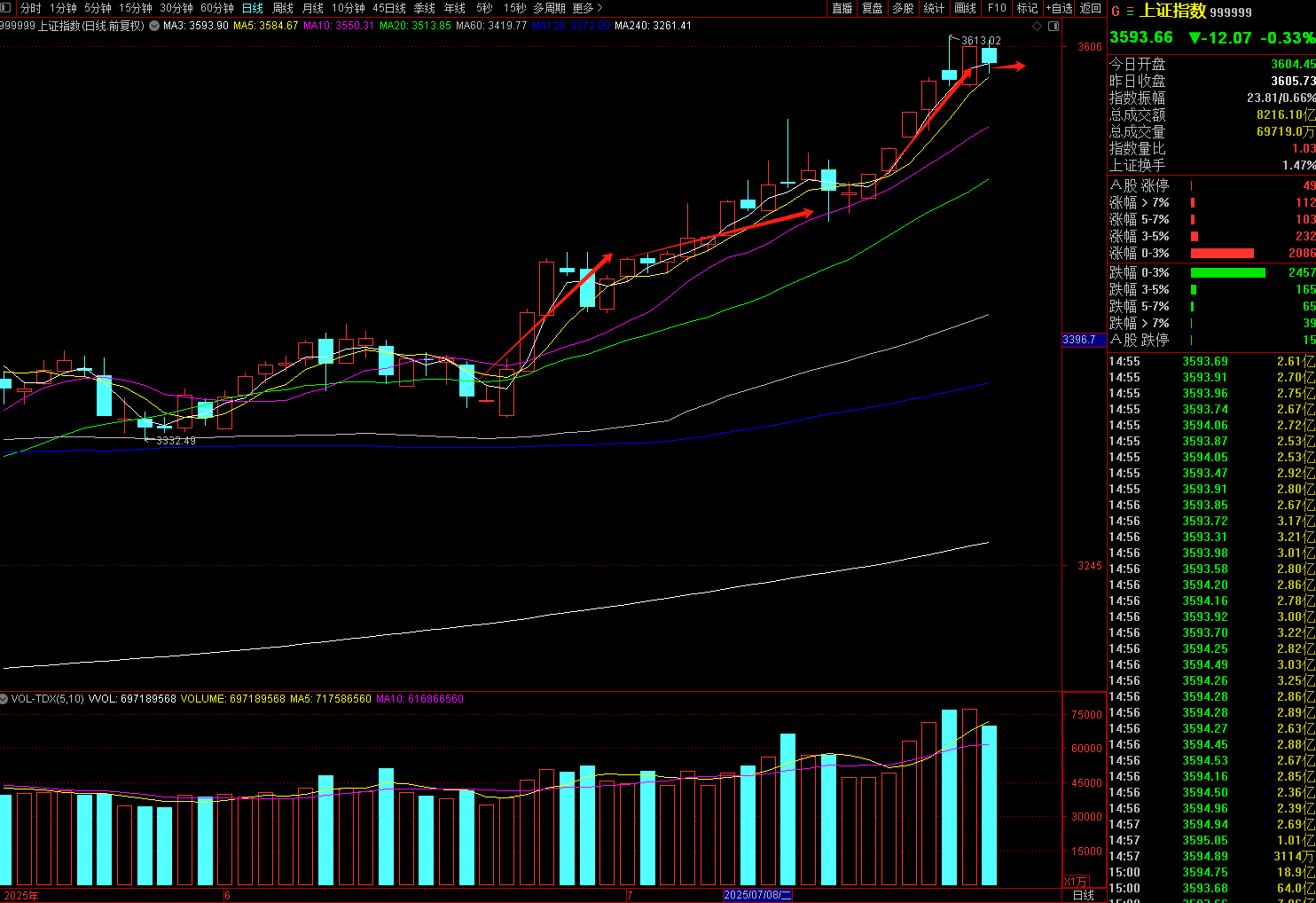Open the 统计 statistics tool

934,8
